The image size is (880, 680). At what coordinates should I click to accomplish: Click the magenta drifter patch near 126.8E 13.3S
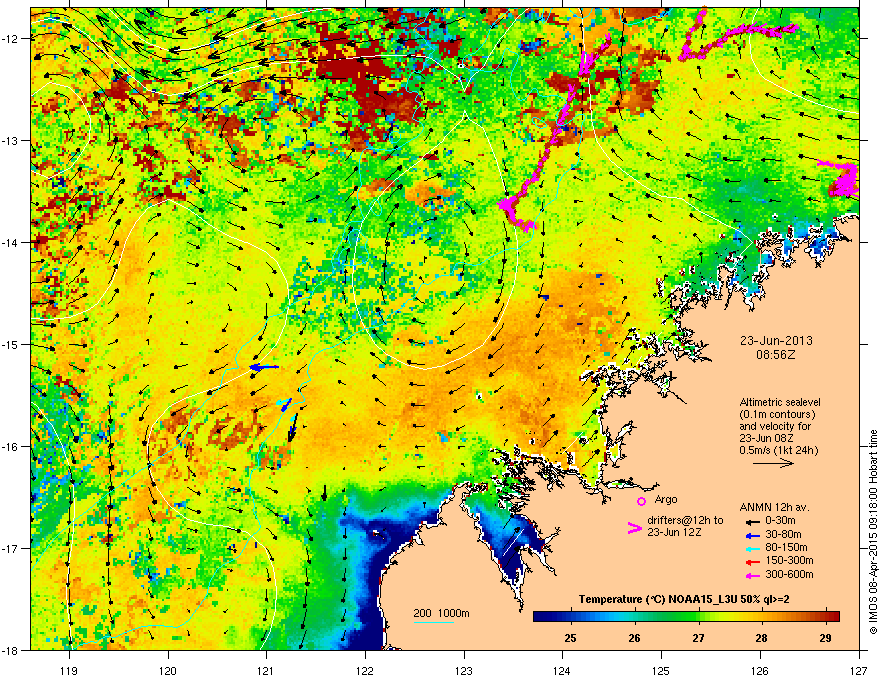click(844, 180)
